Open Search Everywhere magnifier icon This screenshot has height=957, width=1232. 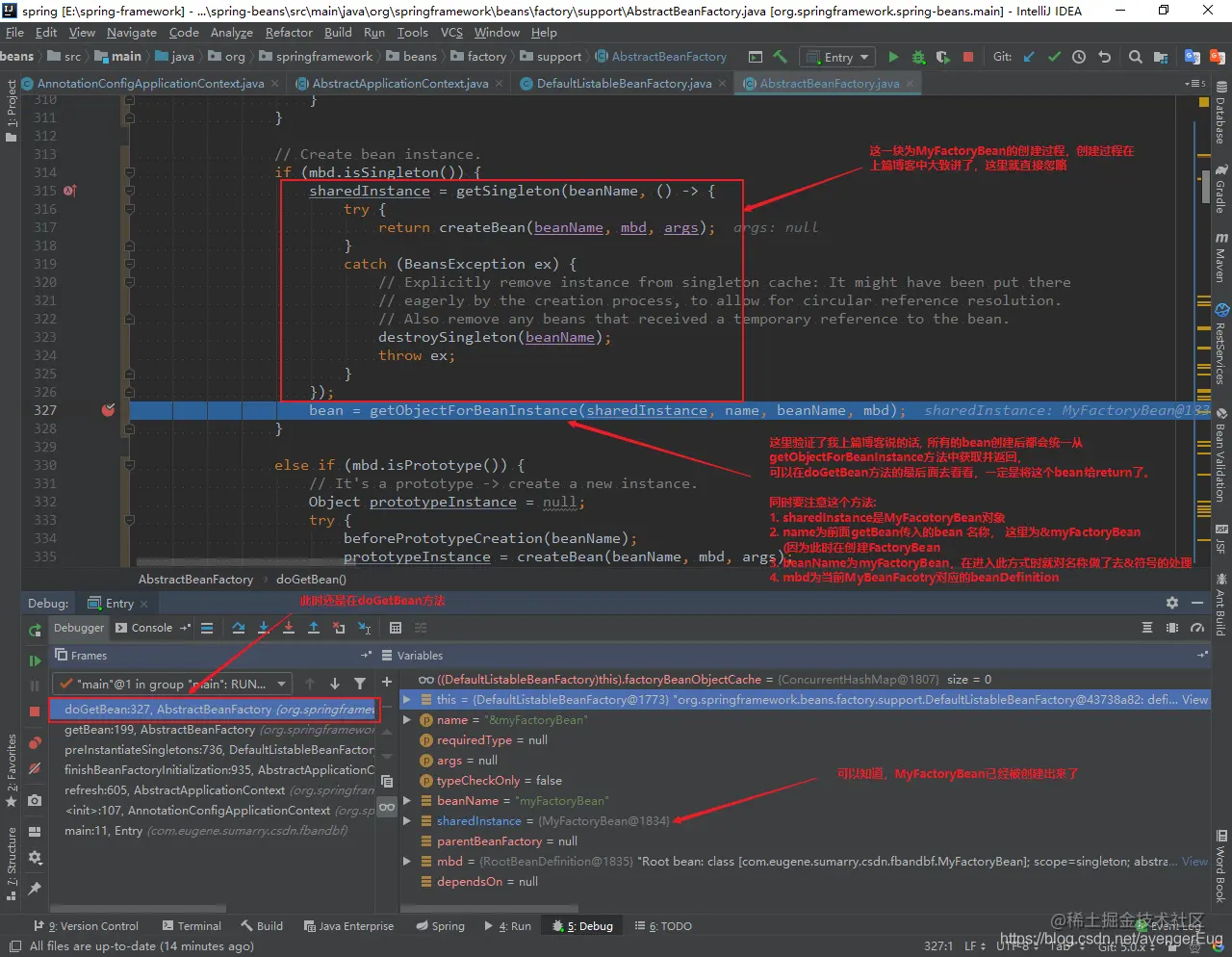pos(1136,57)
